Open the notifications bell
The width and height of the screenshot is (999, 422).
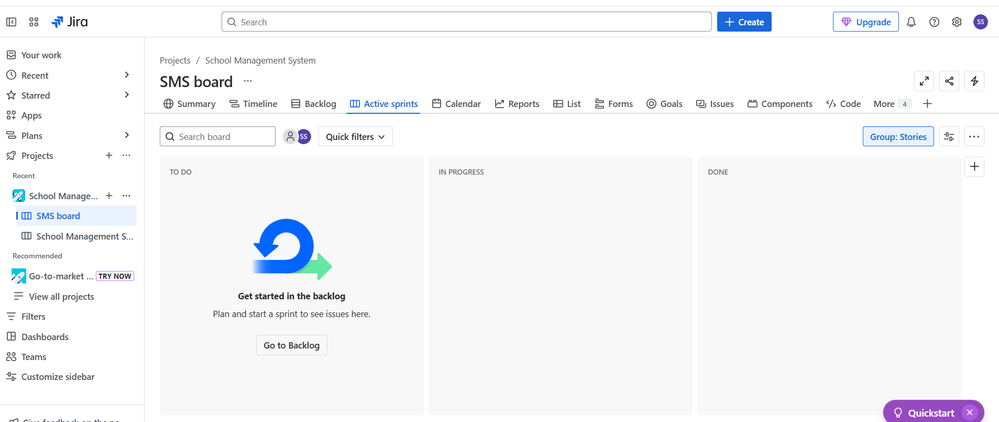[x=911, y=22]
